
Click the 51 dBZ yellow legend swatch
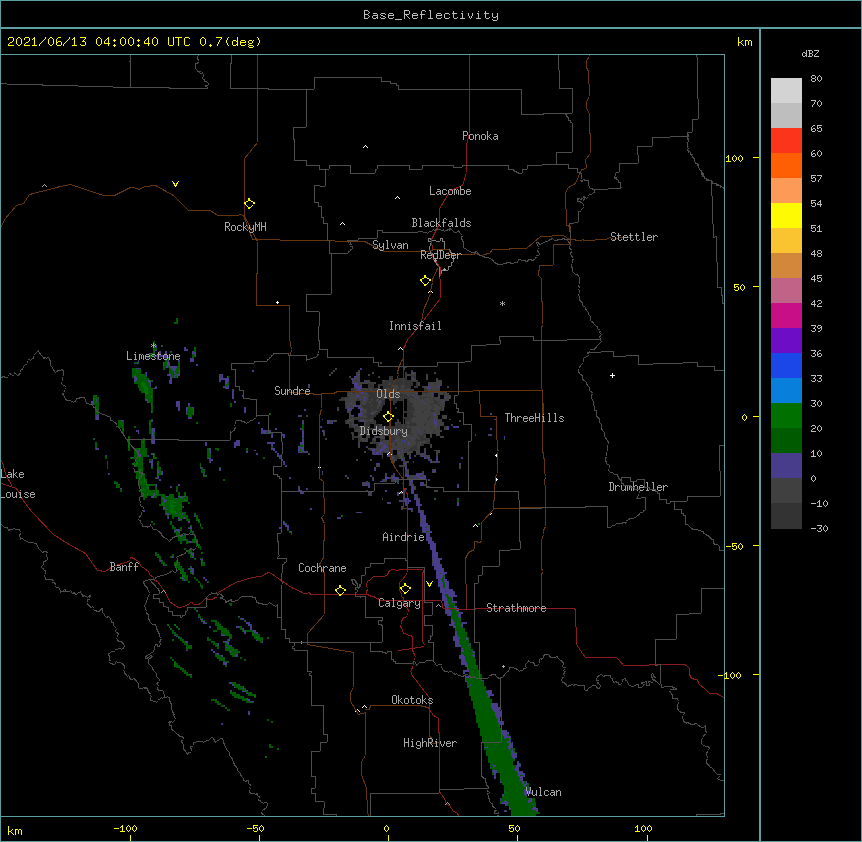(786, 215)
